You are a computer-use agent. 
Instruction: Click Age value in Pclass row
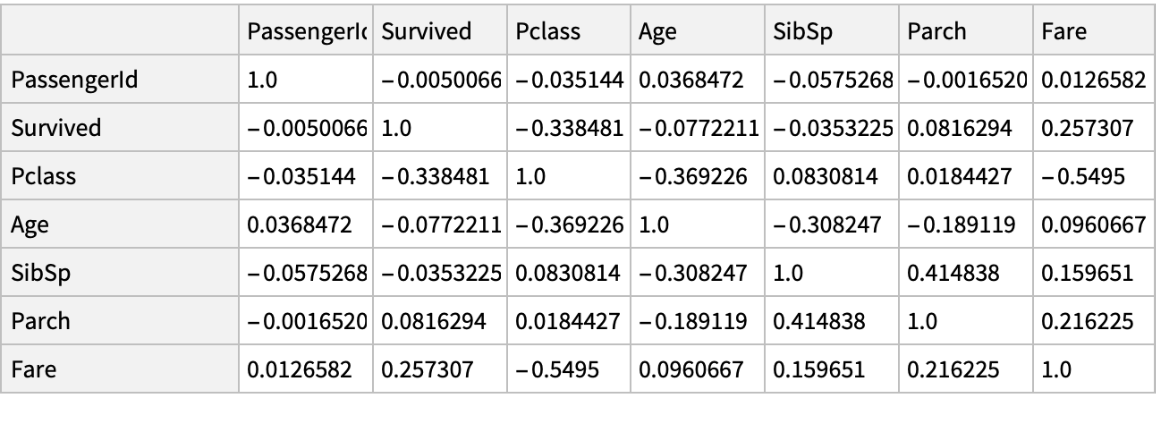(x=681, y=176)
